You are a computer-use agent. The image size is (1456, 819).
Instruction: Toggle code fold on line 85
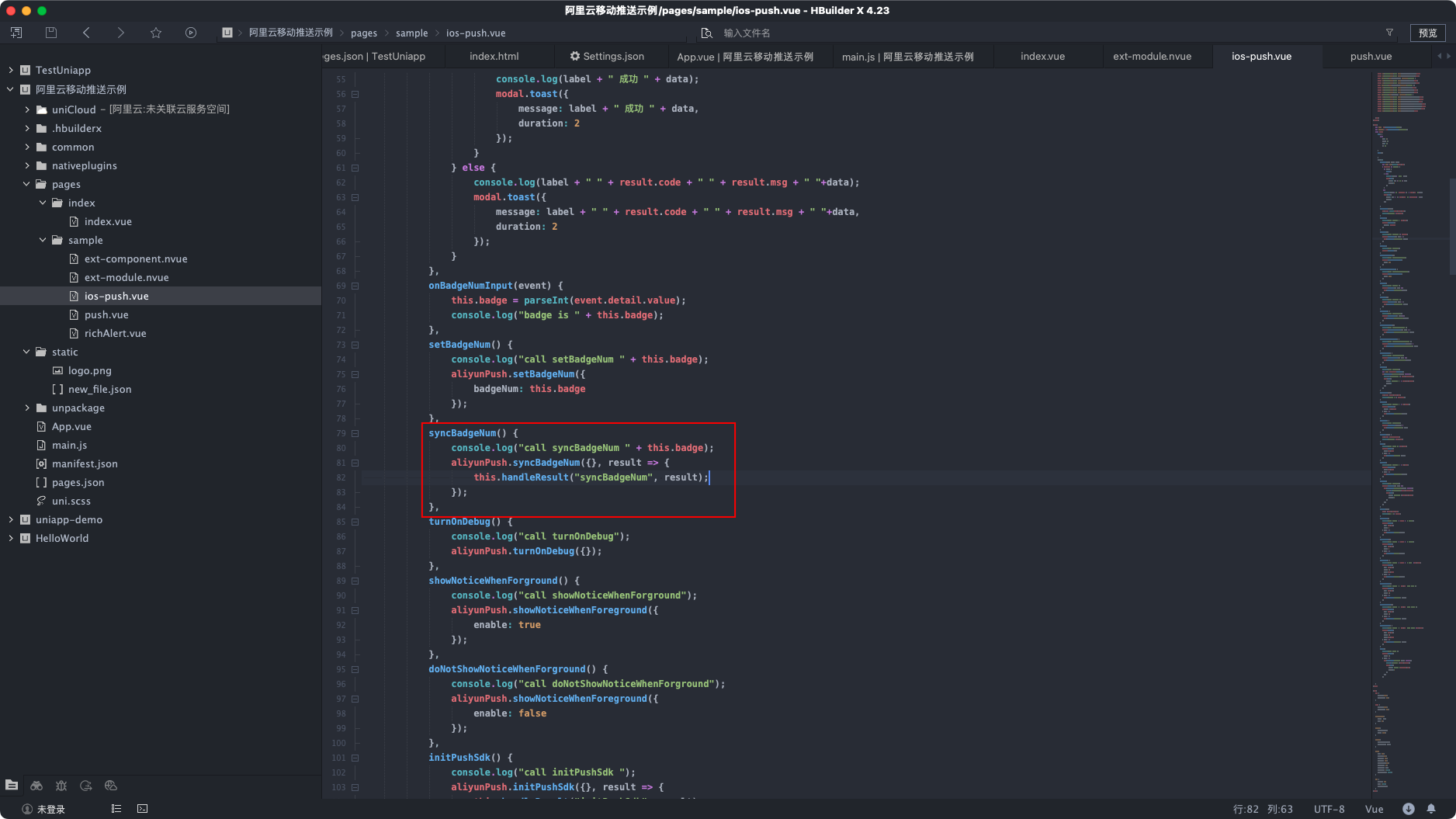[x=355, y=522]
